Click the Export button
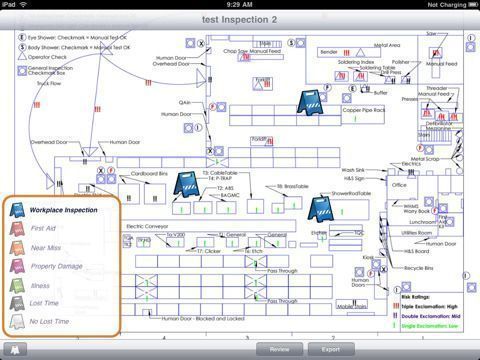 pos(331,349)
